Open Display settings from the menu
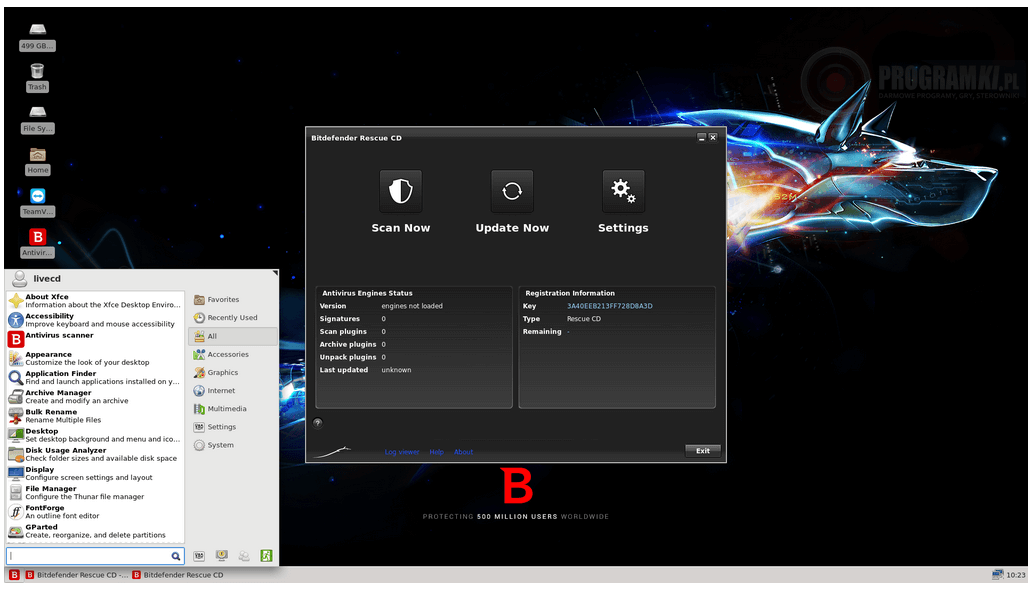1034x591 pixels. [96, 474]
